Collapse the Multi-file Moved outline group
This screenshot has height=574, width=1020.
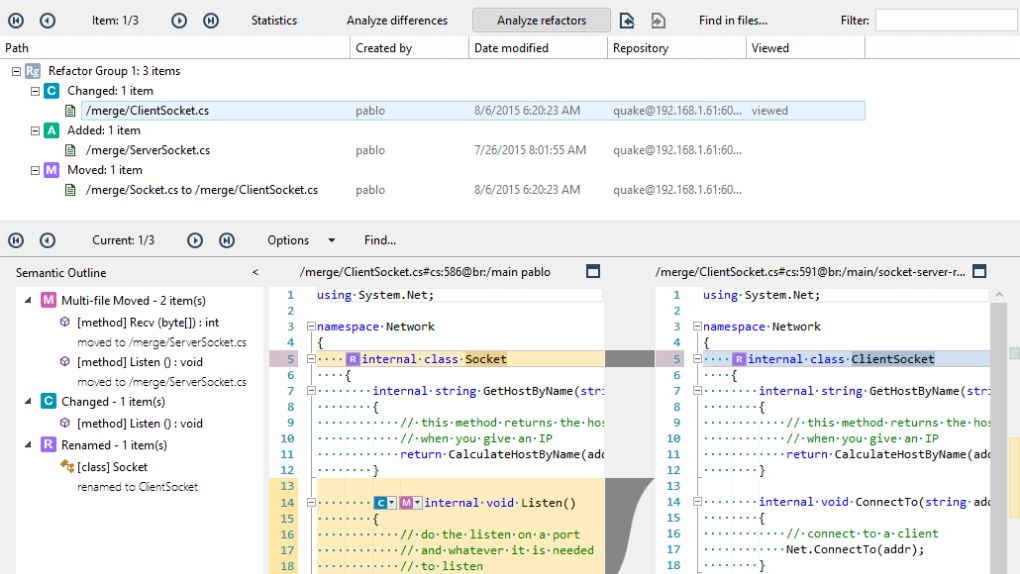coord(26,300)
